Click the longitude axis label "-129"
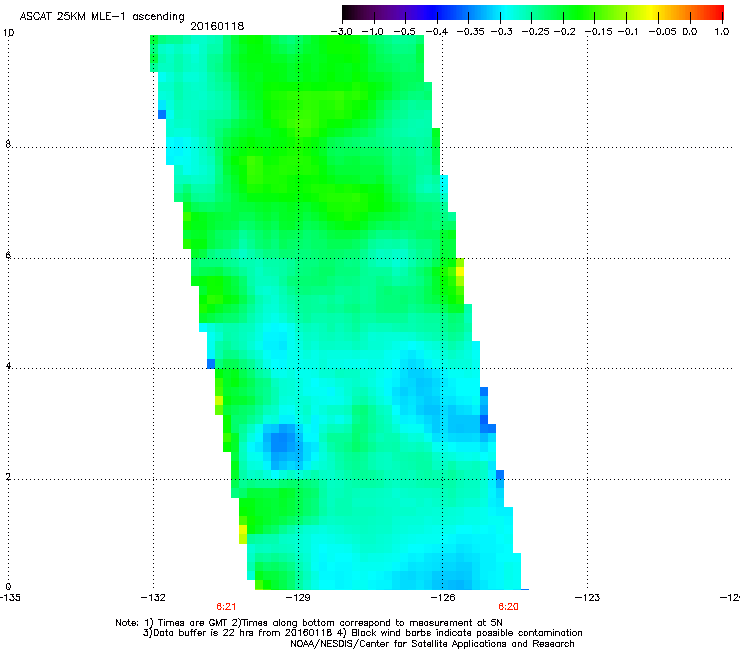This screenshot has height=650, width=740. [298, 598]
